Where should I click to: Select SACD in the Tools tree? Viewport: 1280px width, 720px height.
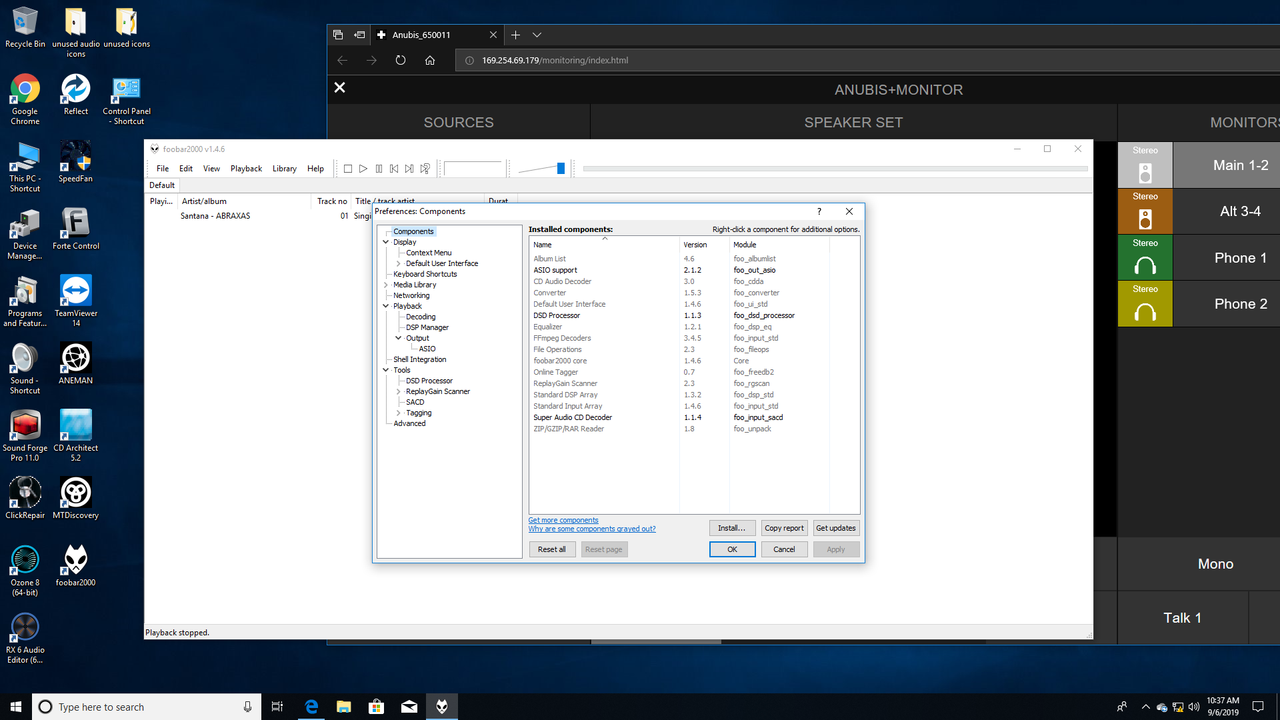415,402
